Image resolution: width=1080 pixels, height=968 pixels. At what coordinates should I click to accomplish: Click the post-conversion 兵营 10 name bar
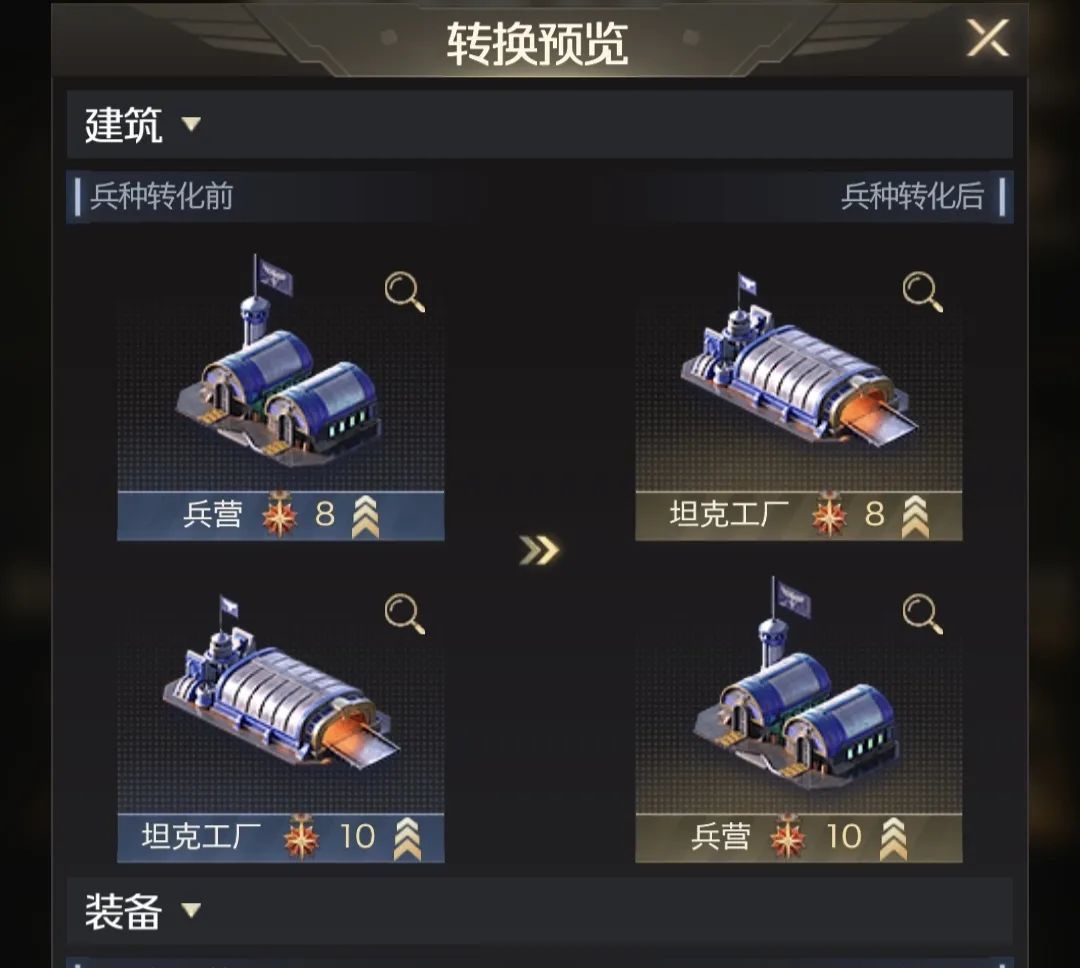(x=798, y=838)
